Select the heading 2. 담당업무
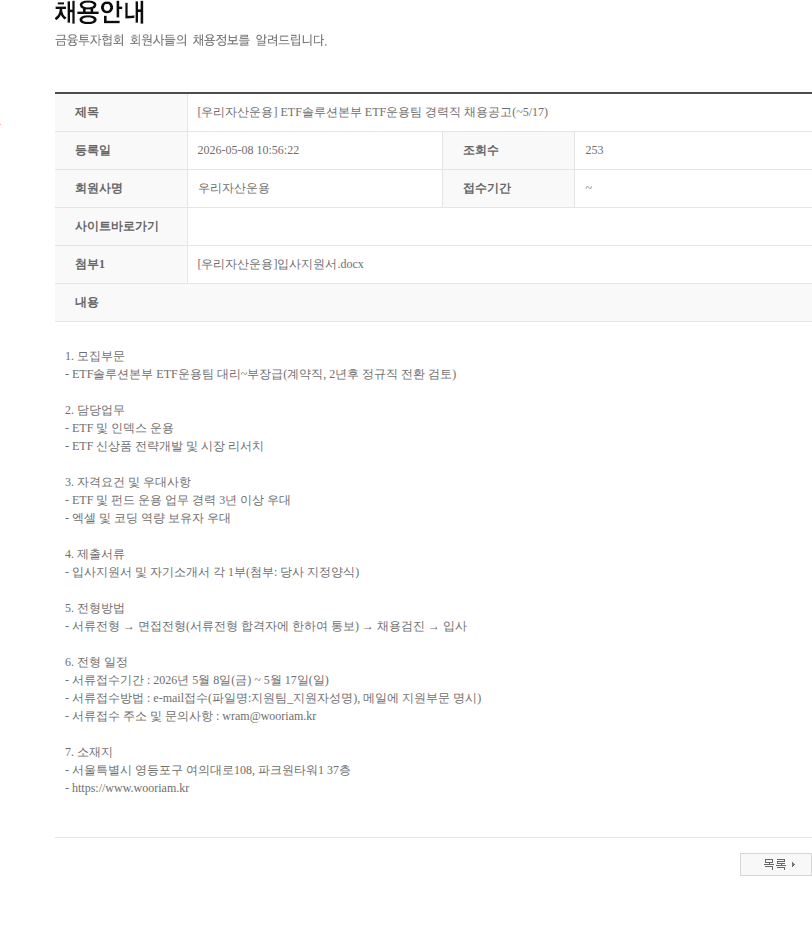 tap(94, 410)
